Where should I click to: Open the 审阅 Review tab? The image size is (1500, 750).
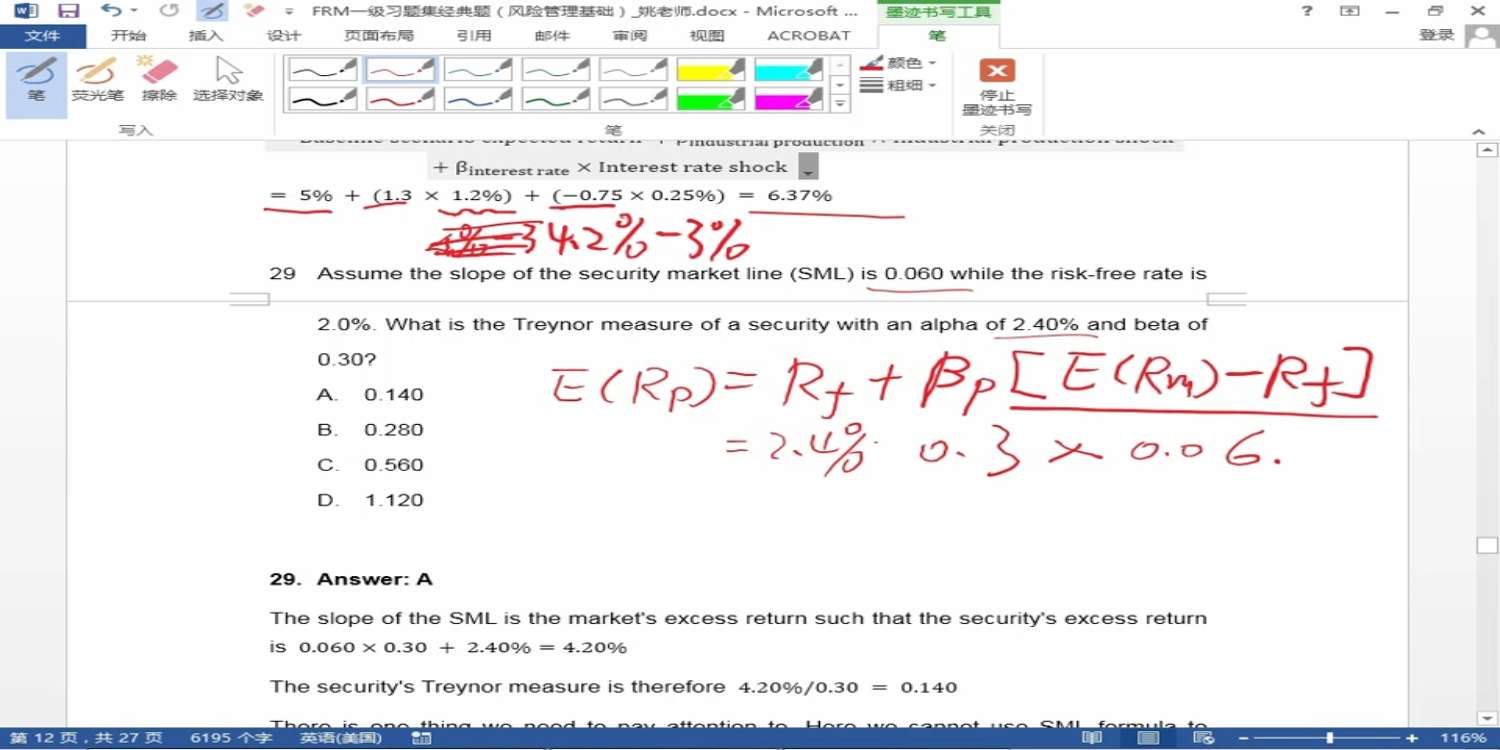(630, 35)
